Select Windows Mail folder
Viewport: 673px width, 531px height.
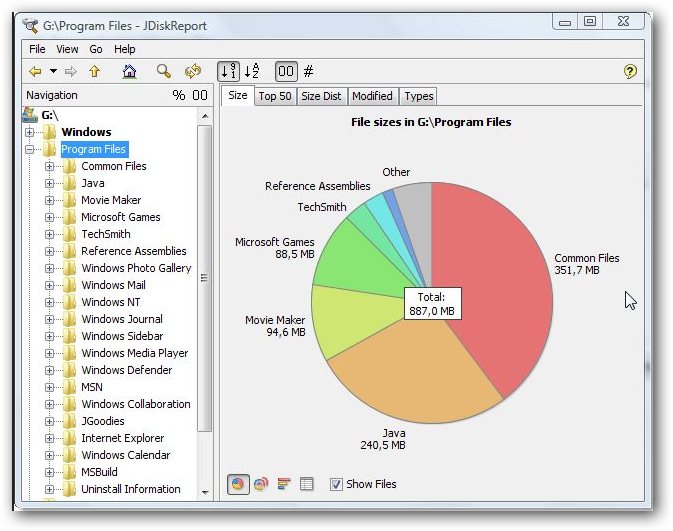[113, 285]
